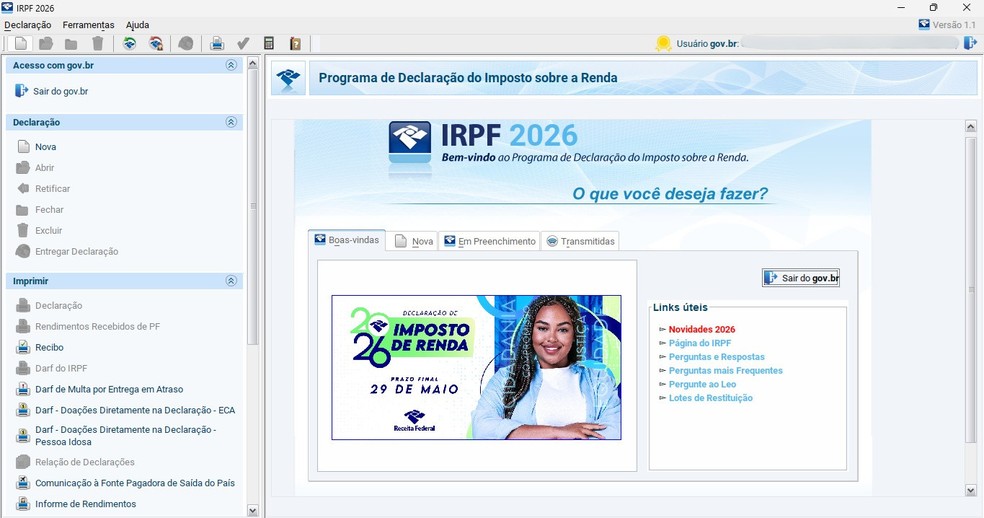Viewport: 984px width, 518px height.
Task: Open the Declaração menu
Action: point(28,25)
